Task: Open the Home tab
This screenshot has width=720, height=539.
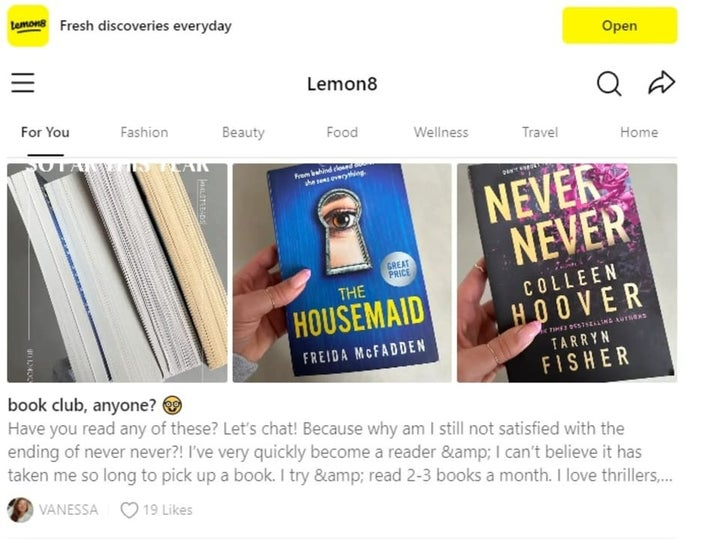Action: point(639,132)
